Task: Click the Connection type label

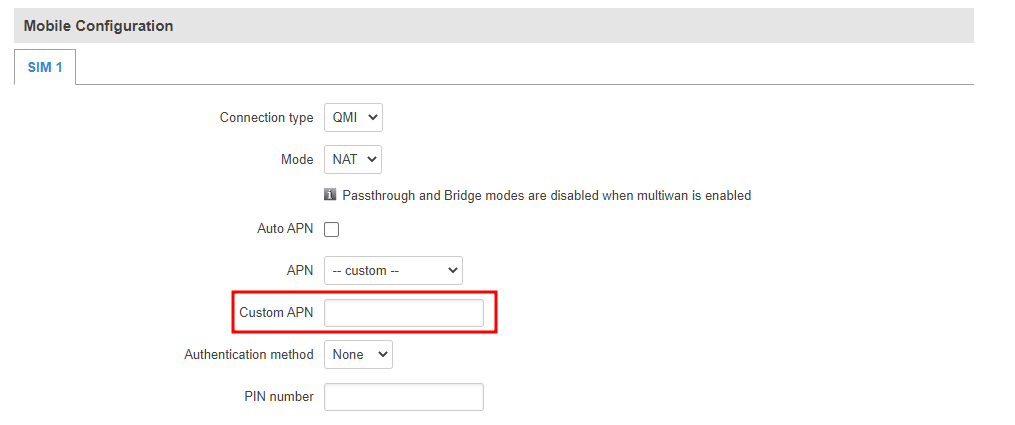Action: (266, 118)
